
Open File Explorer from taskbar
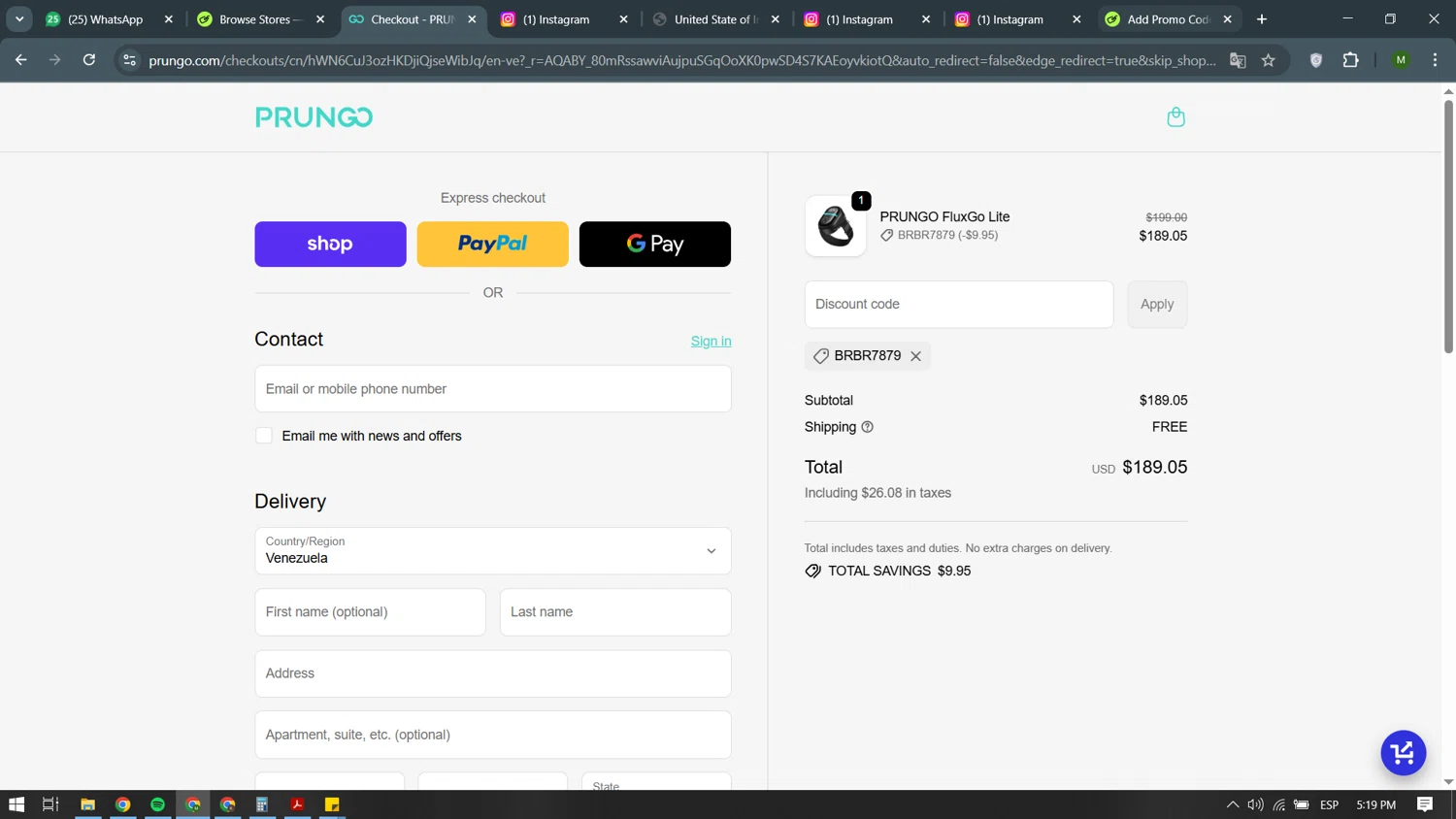87,804
